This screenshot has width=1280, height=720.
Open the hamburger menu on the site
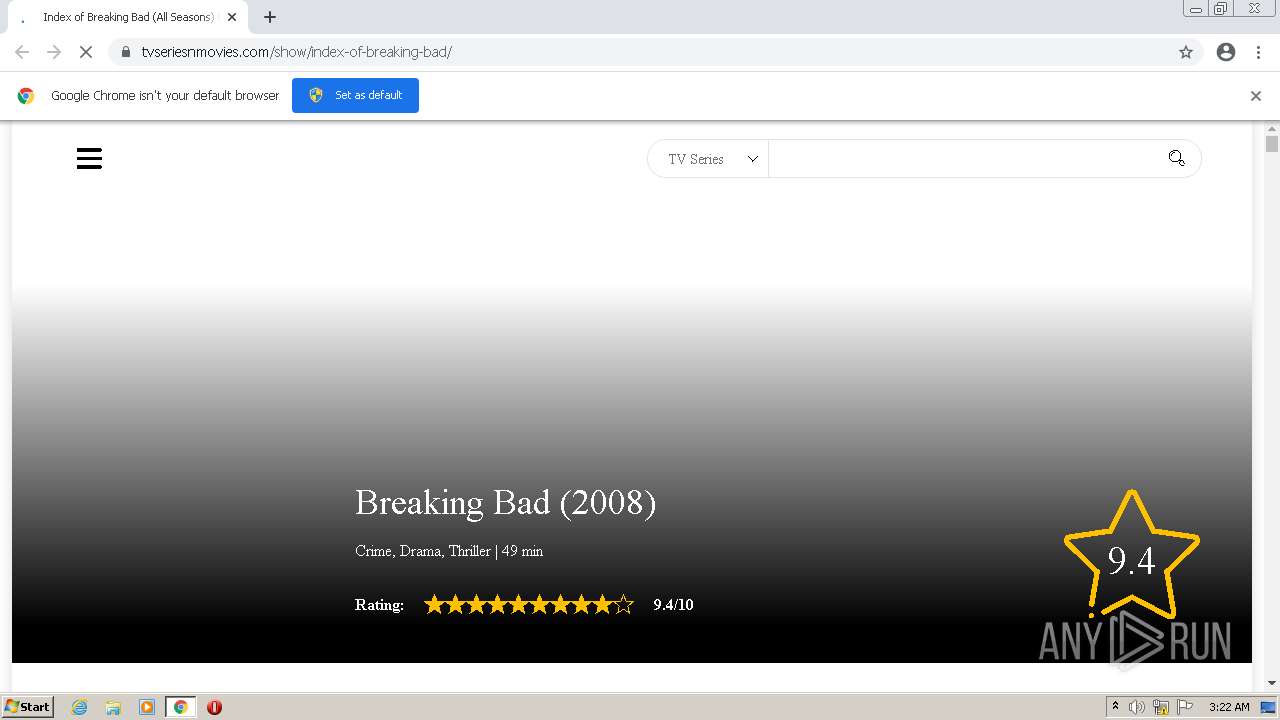point(89,159)
